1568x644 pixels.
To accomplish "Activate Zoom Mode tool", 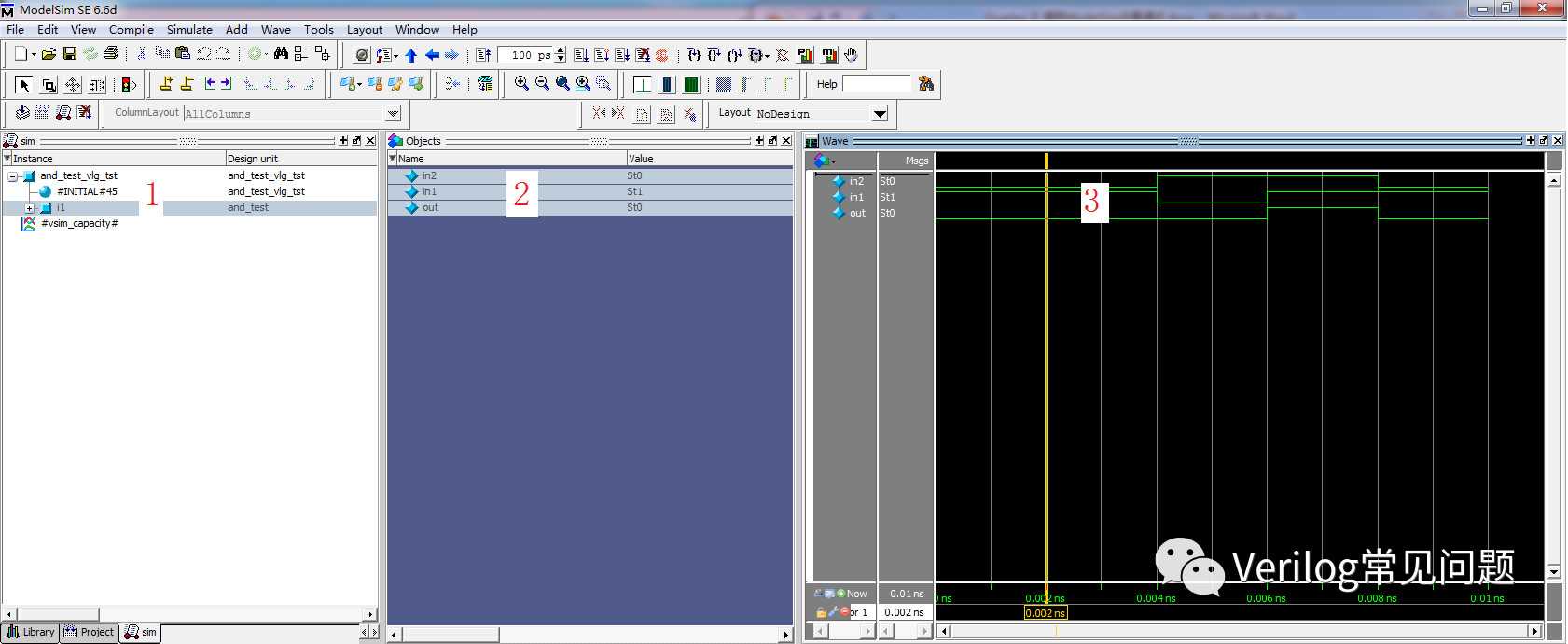I will pyautogui.click(x=49, y=85).
